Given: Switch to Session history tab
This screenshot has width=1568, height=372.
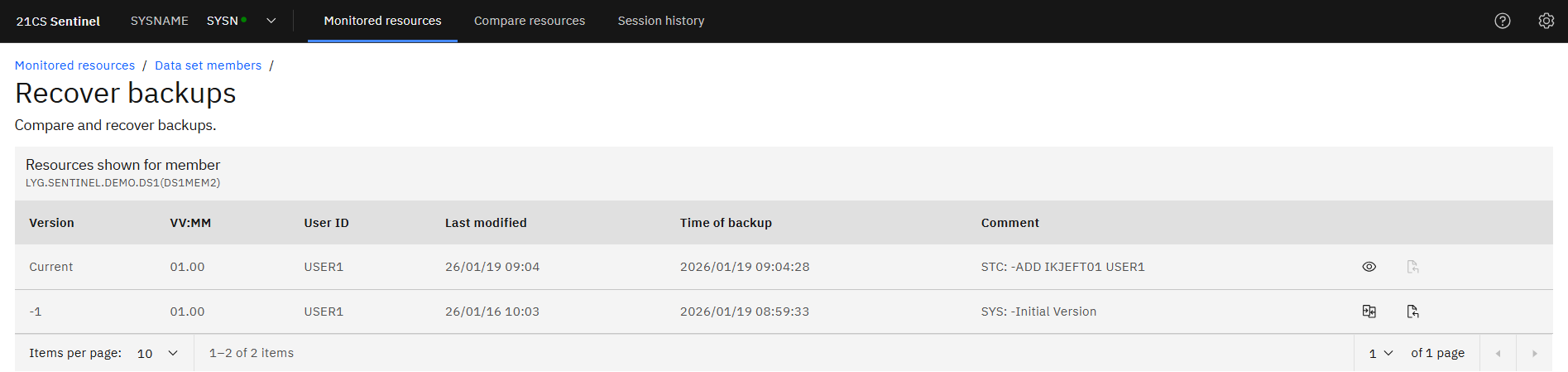Looking at the screenshot, I should (x=660, y=21).
